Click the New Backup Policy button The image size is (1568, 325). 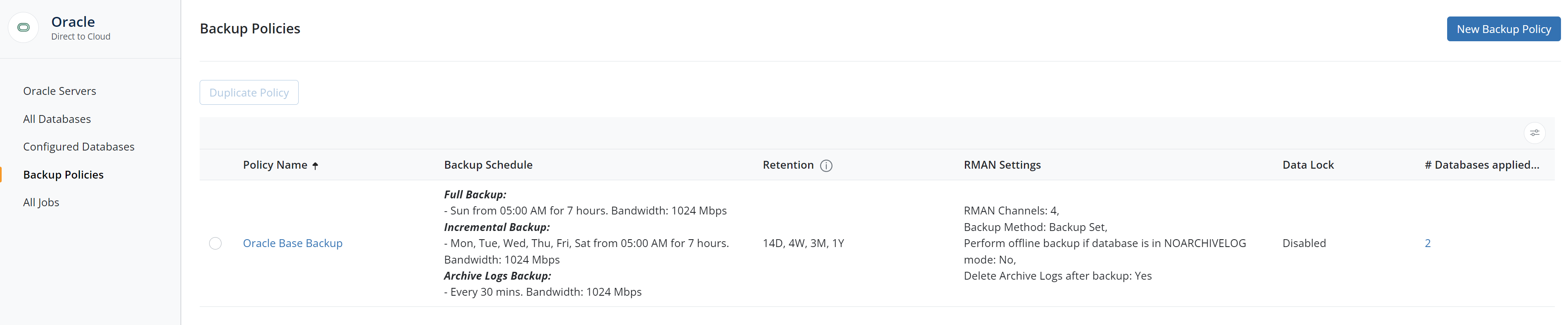[x=1503, y=28]
